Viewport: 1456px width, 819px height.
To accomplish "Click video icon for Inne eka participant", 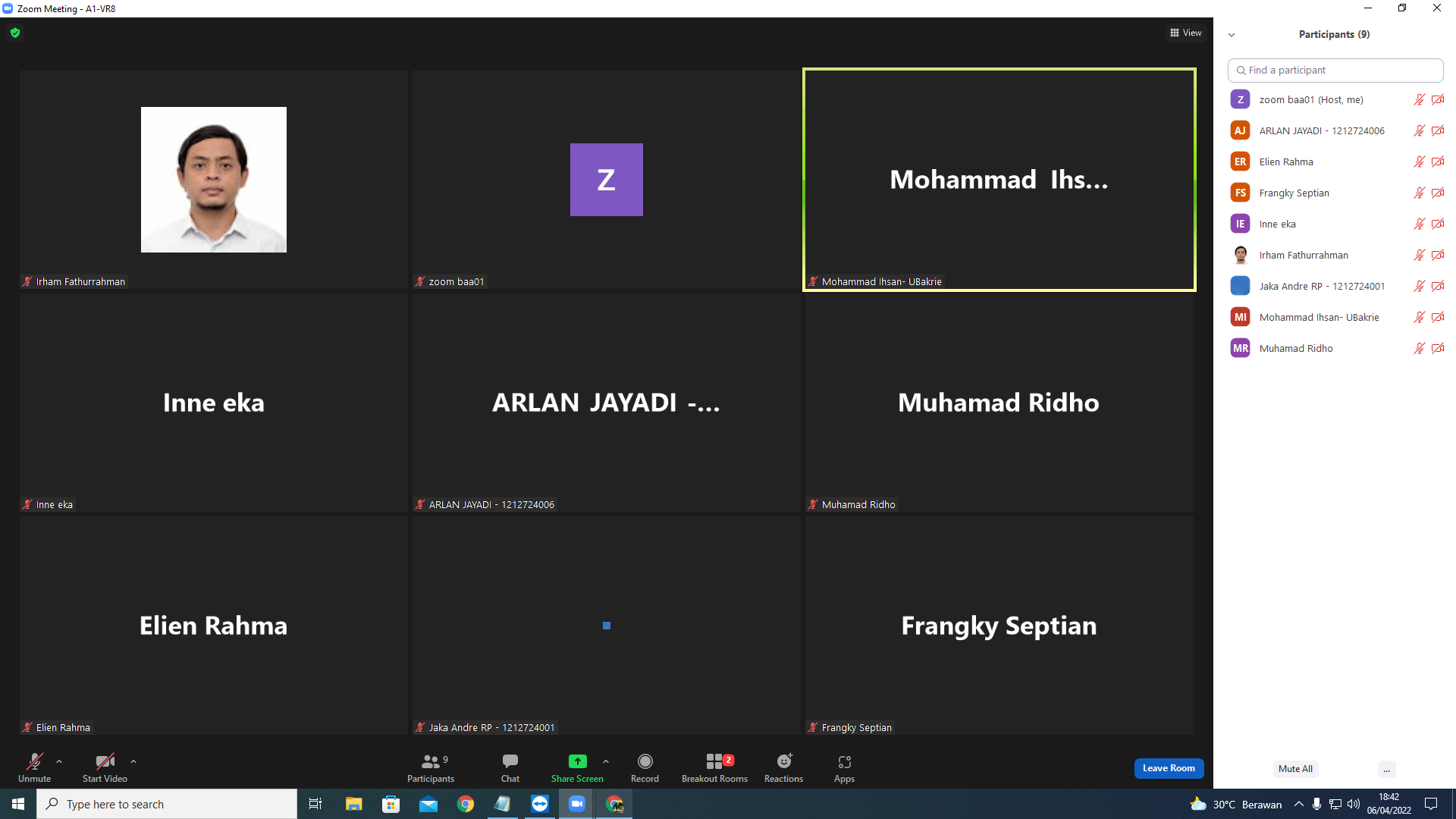I will click(1438, 224).
